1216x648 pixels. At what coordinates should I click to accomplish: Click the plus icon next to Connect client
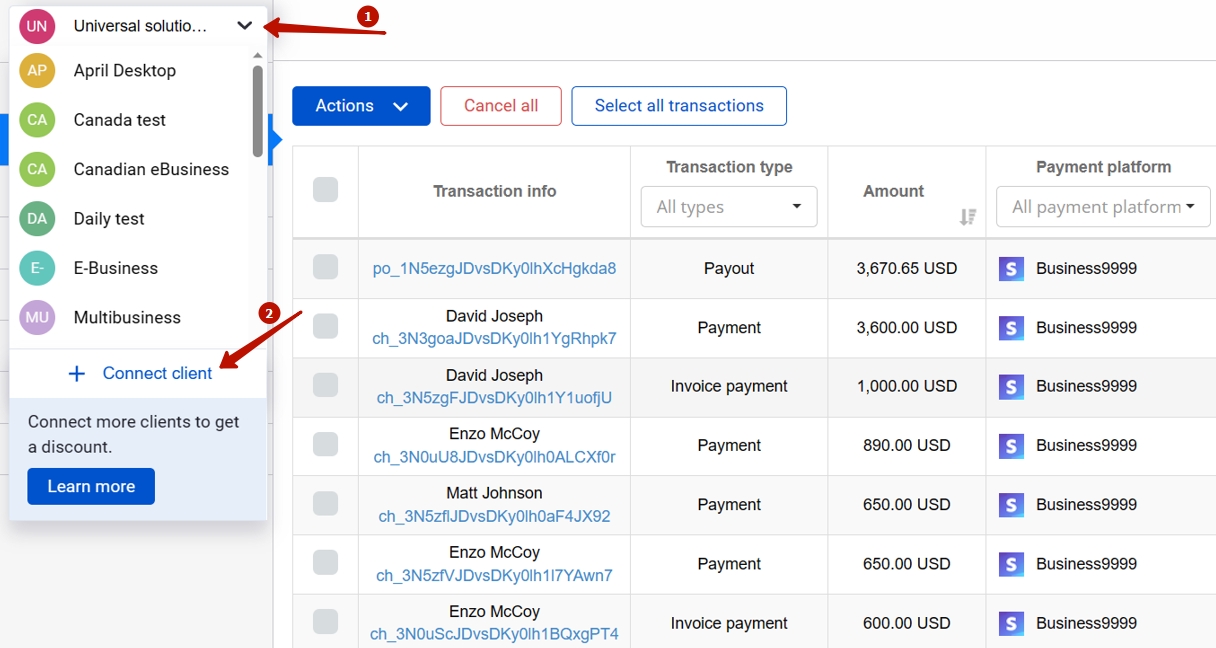(77, 373)
